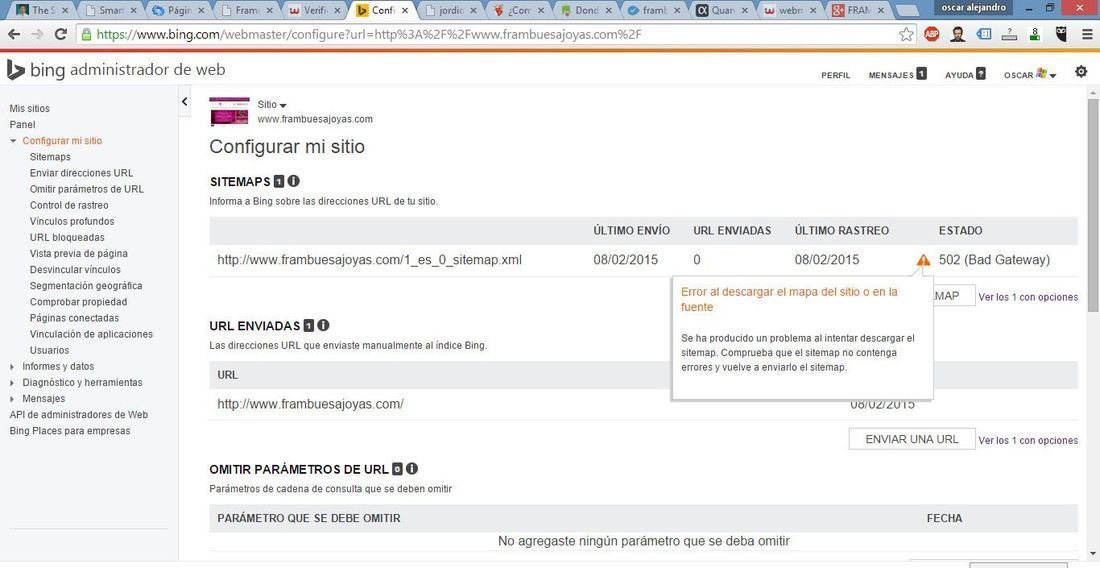Click the green number 8 extension icon

(x=1035, y=34)
